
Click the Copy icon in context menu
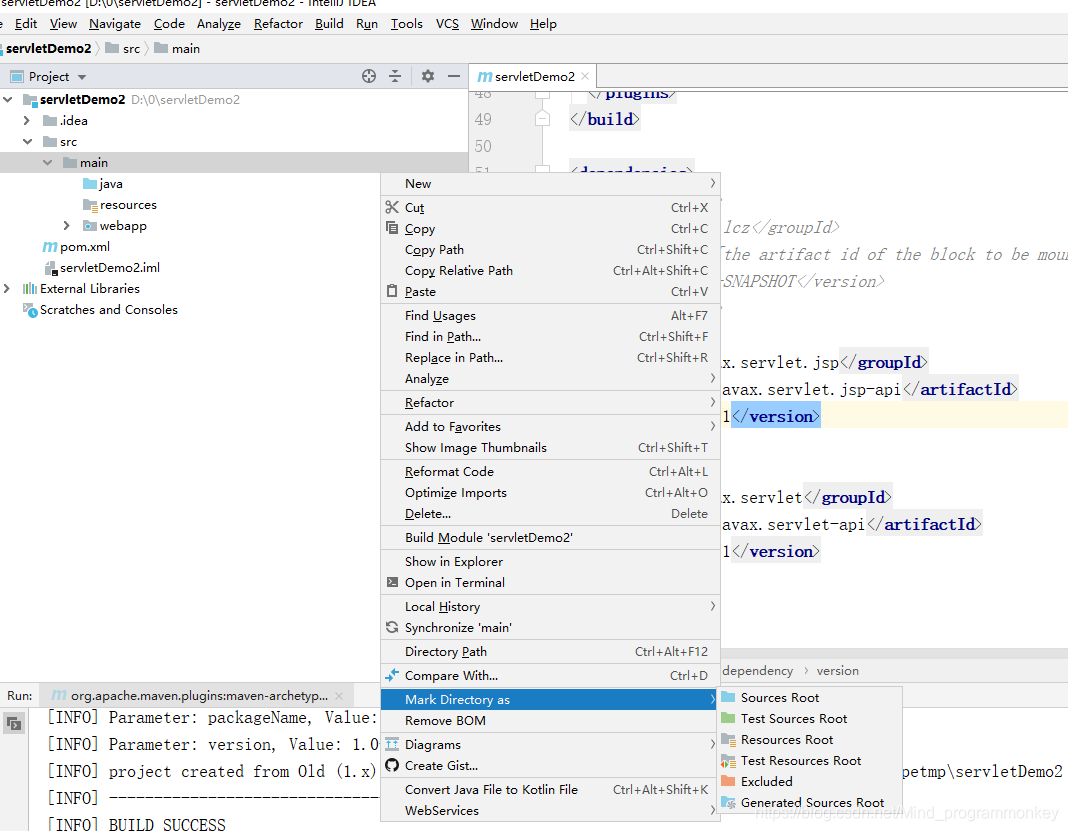pos(392,228)
